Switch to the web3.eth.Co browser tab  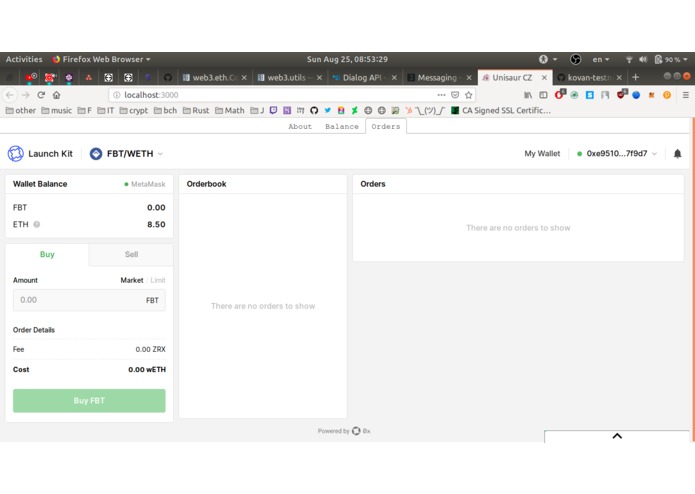point(214,78)
